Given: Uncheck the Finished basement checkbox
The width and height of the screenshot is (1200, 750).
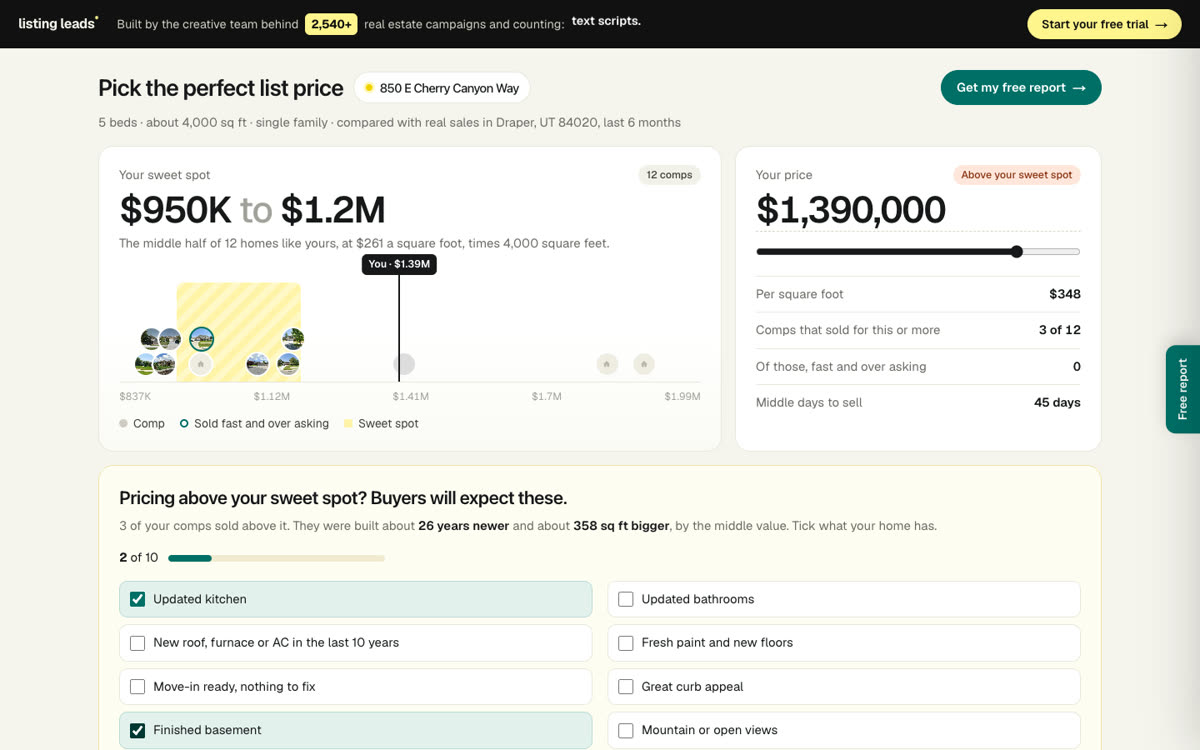Looking at the screenshot, I should click(x=138, y=730).
